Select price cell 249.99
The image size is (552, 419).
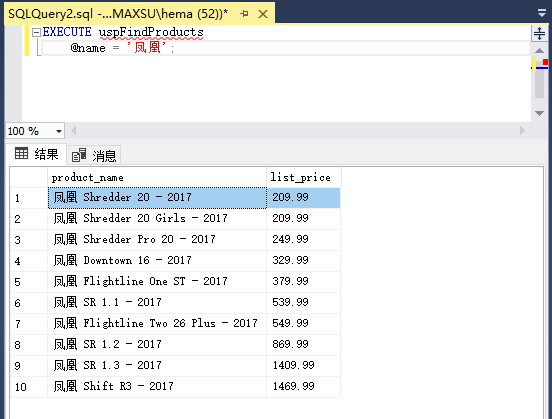click(303, 240)
